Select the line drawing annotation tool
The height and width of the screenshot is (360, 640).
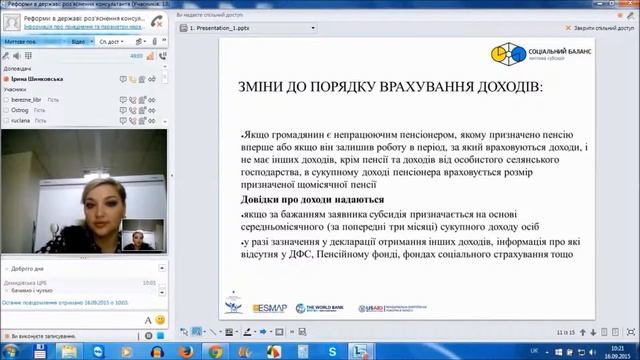click(213, 332)
